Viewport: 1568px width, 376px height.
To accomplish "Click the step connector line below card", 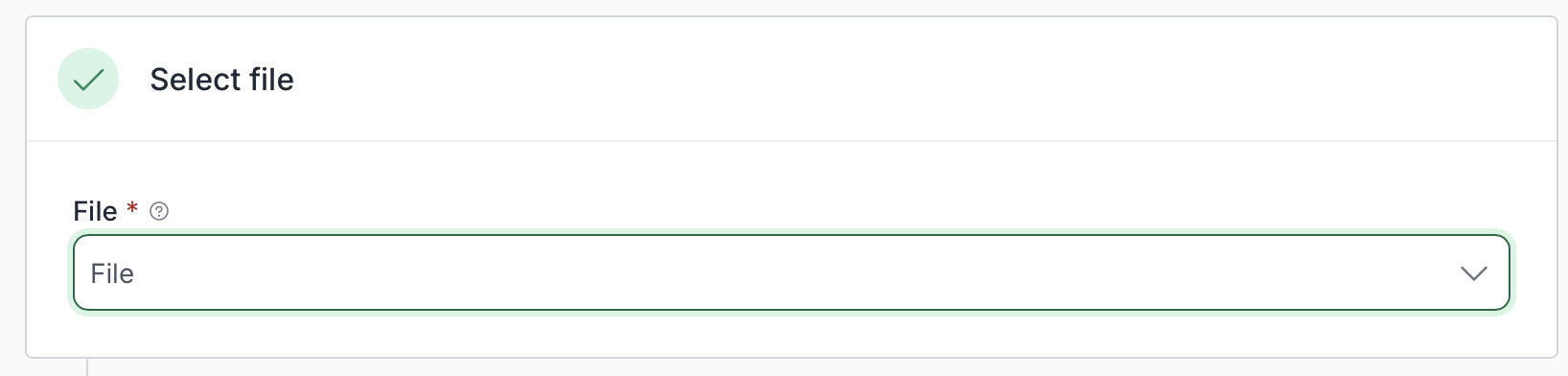I will [x=87, y=367].
